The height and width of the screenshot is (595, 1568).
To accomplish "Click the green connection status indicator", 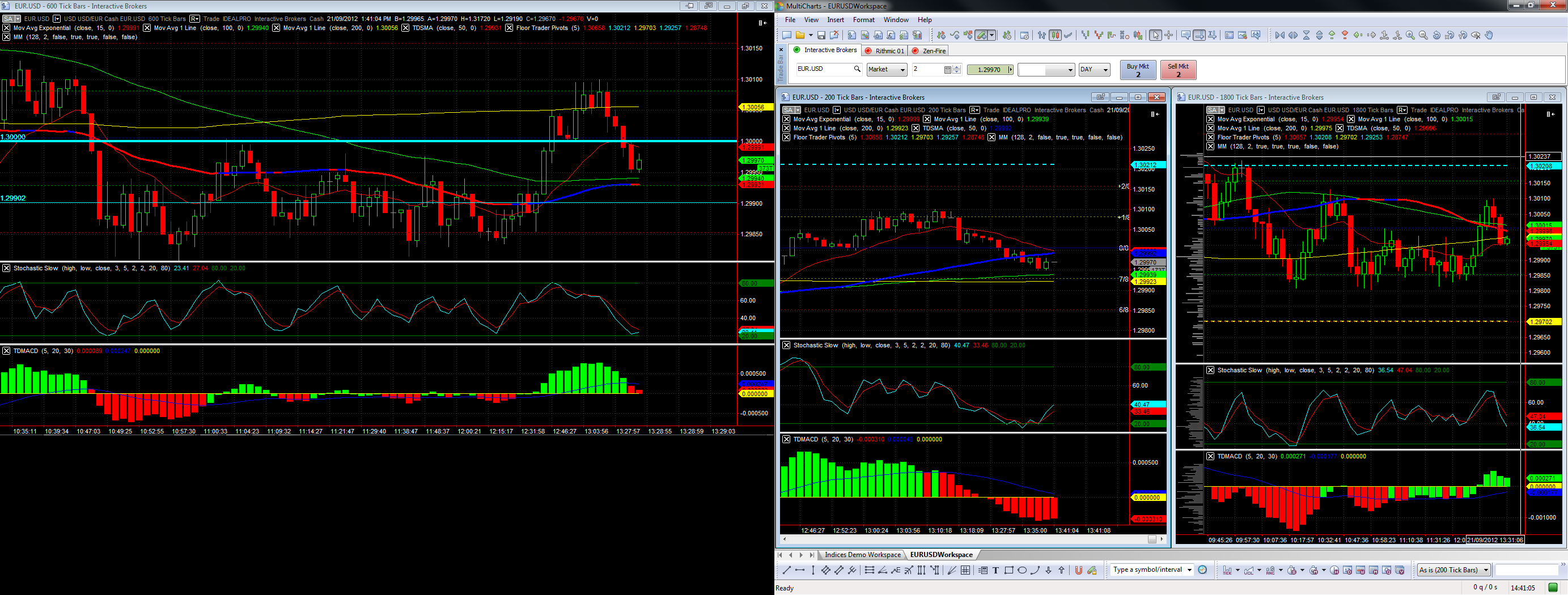I will click(1553, 588).
